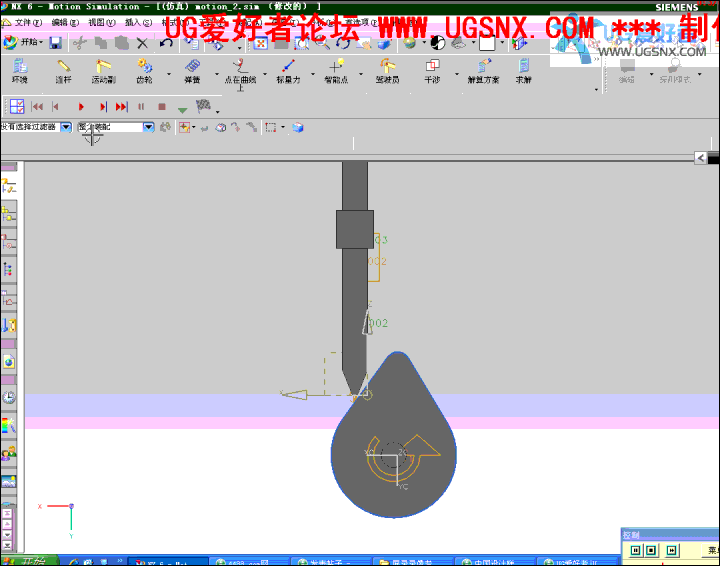Open the Motion Navigator sidebar icon

[x=9, y=186]
